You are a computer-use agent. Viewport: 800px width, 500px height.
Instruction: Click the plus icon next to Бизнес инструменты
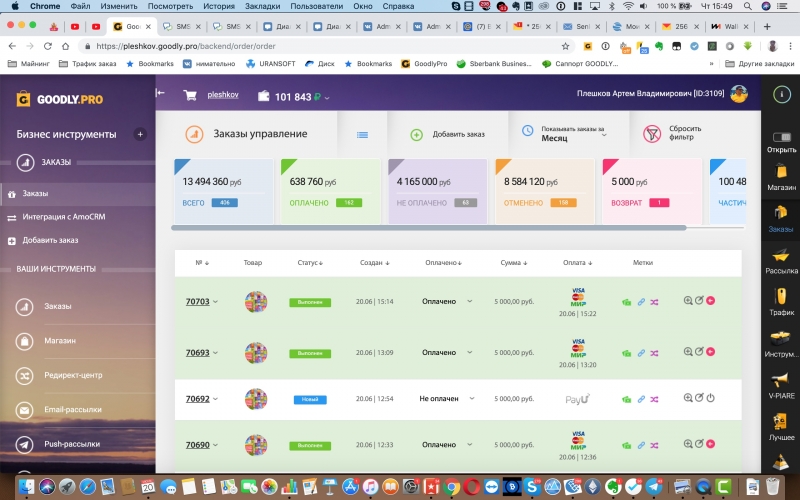140,134
